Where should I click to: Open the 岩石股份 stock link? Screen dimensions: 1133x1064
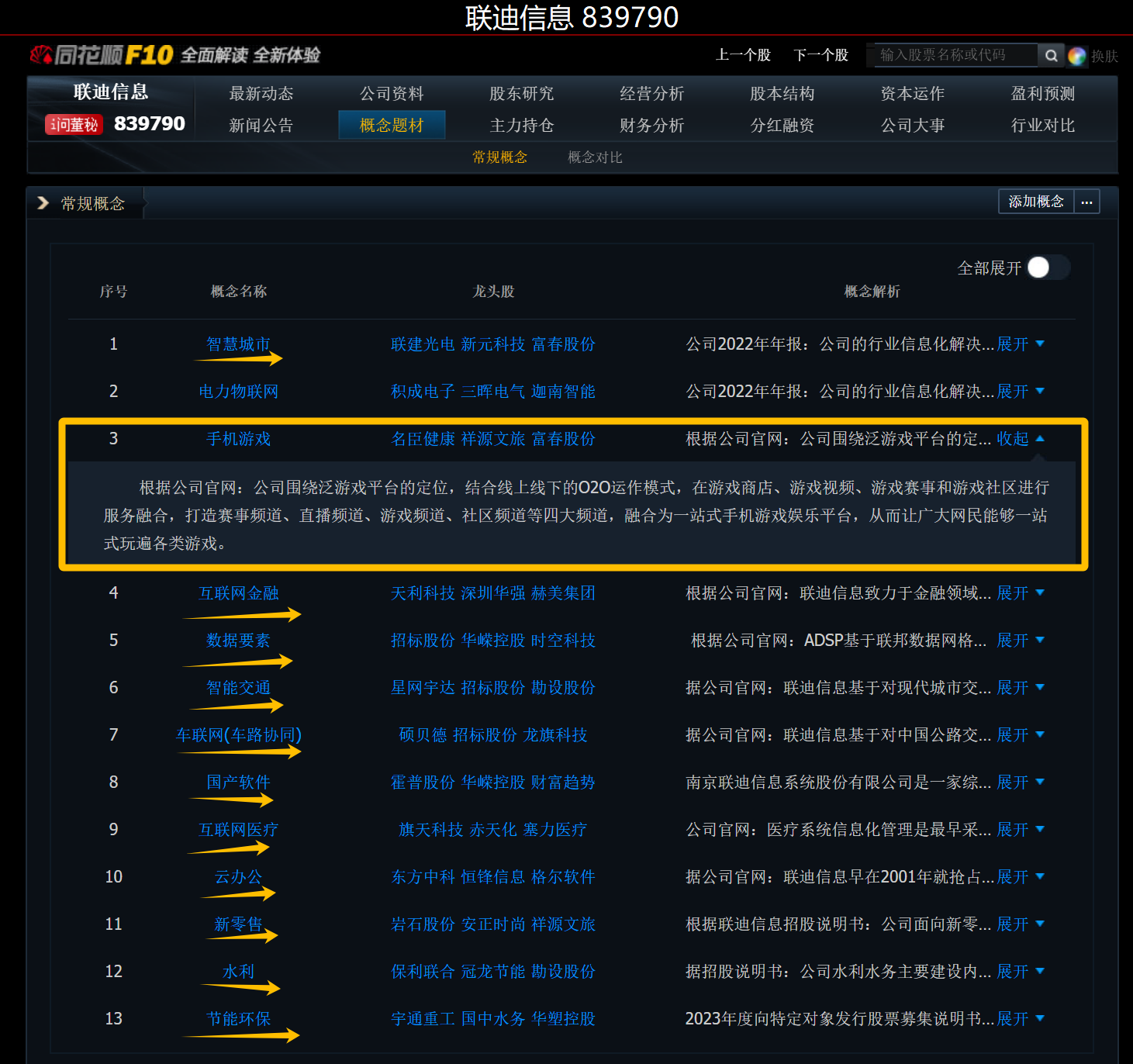423,924
